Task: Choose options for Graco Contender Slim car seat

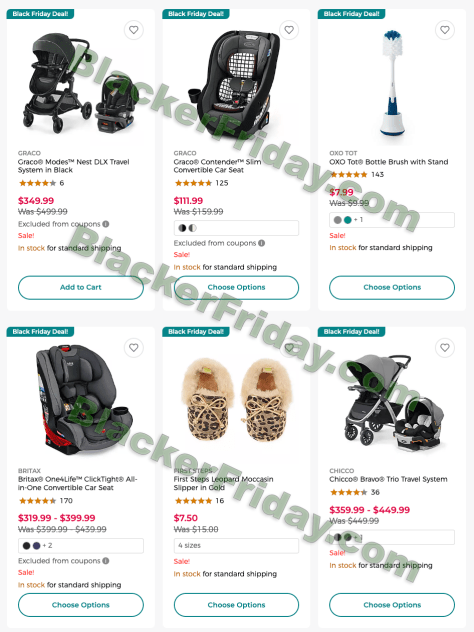Action: point(236,287)
